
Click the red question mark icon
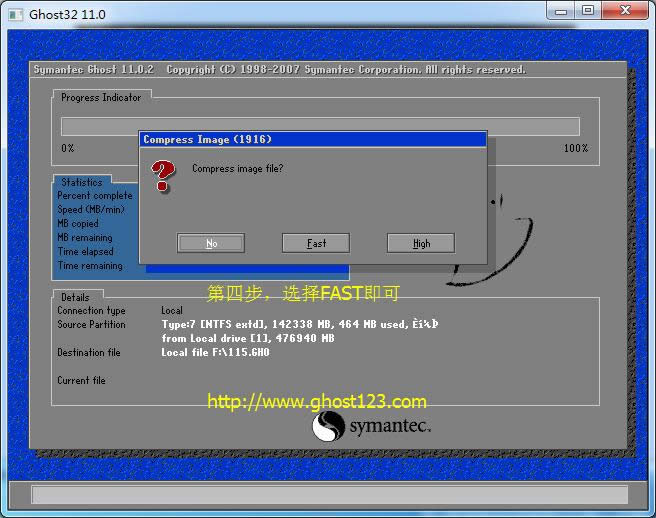click(x=163, y=176)
